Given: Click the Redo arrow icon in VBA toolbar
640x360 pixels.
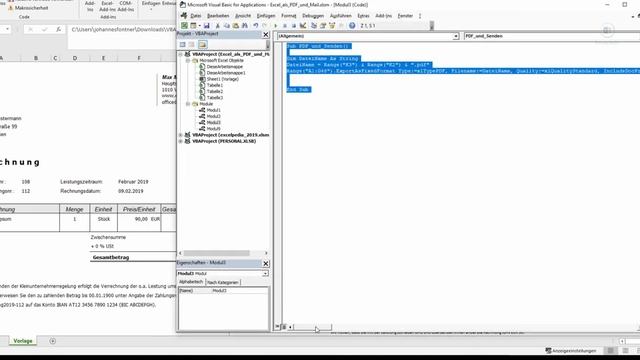Looking at the screenshot, I should [x=264, y=26].
